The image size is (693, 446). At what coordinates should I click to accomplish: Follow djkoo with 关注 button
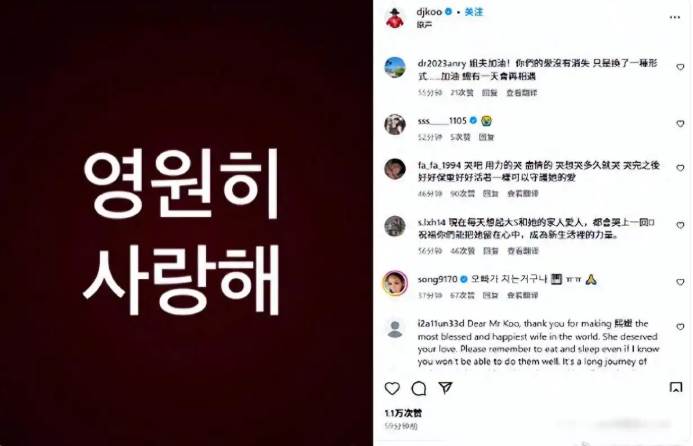coord(474,12)
